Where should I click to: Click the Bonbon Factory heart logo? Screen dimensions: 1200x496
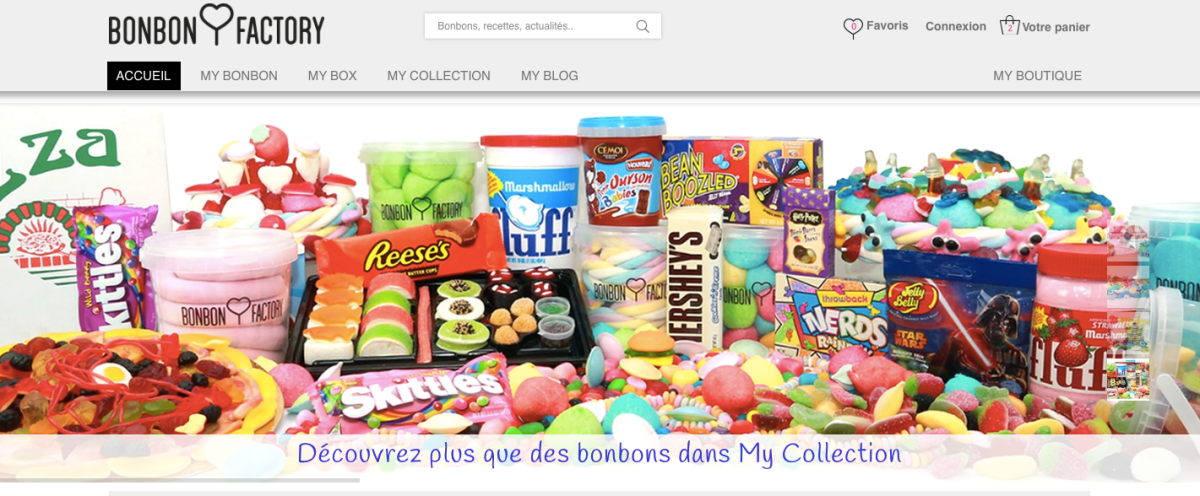[x=215, y=24]
